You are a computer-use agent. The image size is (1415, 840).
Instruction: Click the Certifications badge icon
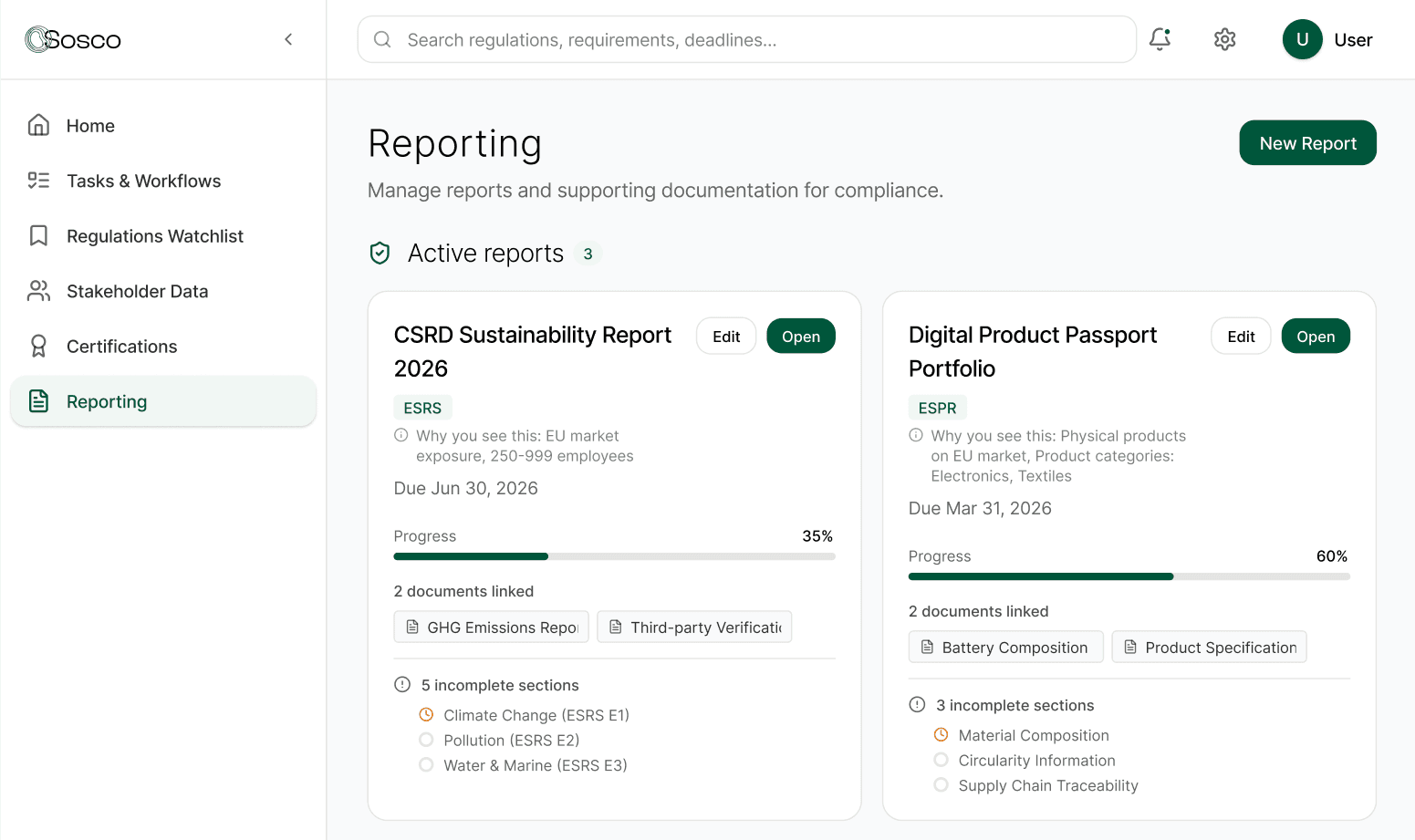pos(37,346)
